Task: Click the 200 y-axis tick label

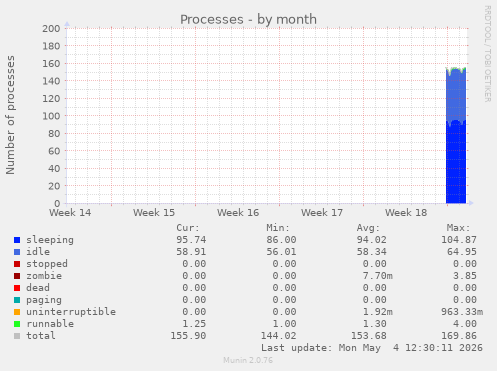Action: [x=51, y=28]
